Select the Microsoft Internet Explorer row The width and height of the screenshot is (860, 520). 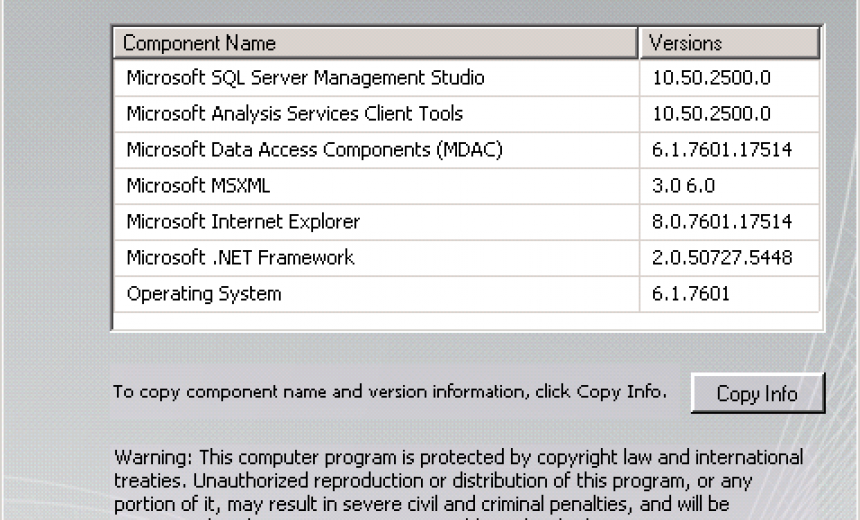[x=467, y=222]
